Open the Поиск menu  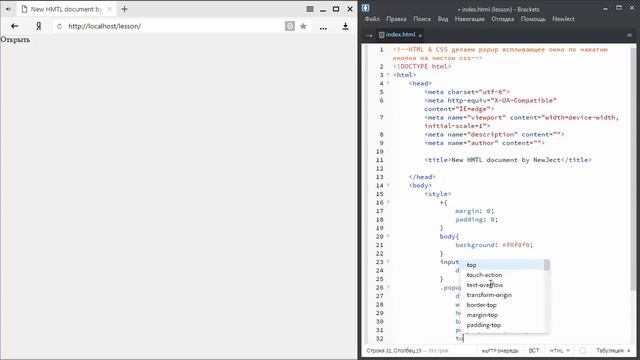point(422,19)
